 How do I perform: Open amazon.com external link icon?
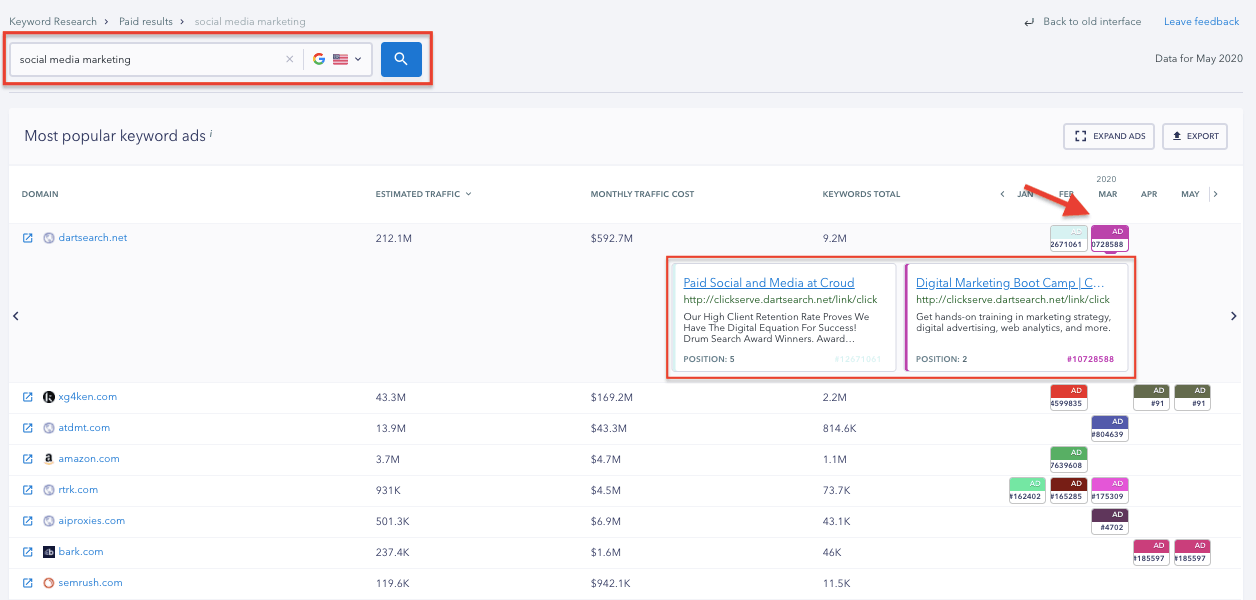[x=28, y=459]
